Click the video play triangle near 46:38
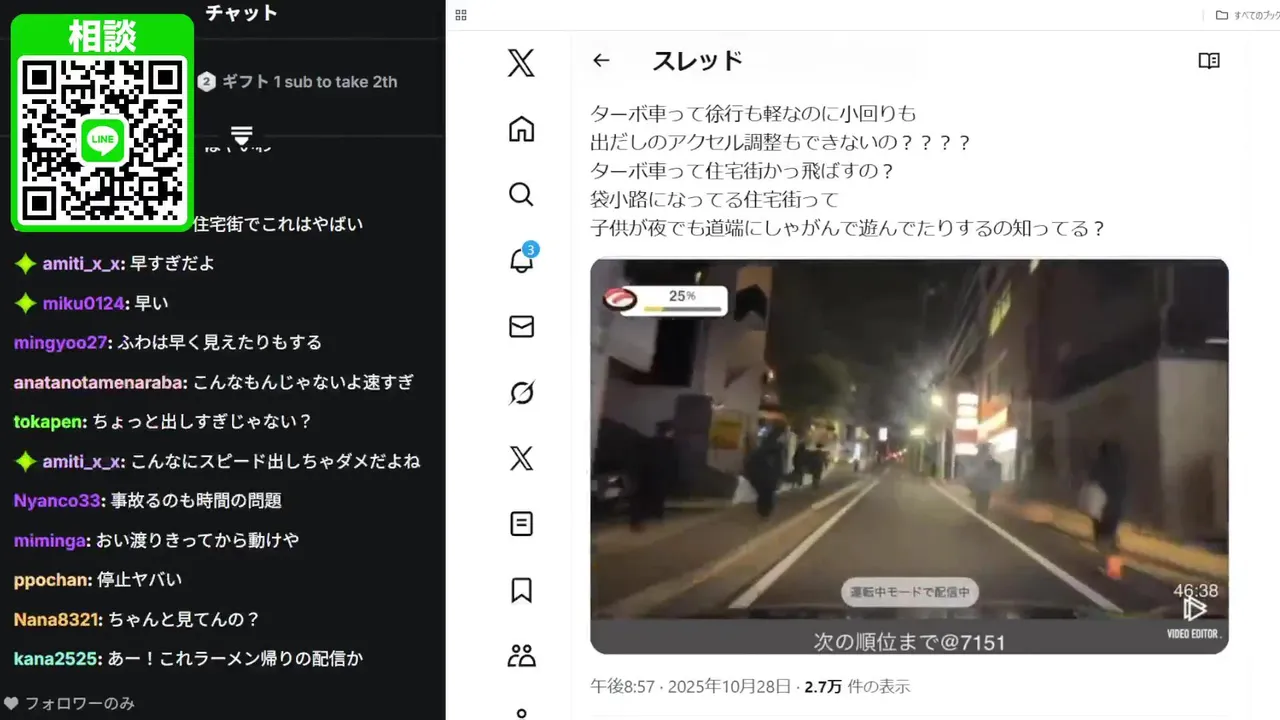Viewport: 1280px width, 720px height. click(x=1195, y=609)
